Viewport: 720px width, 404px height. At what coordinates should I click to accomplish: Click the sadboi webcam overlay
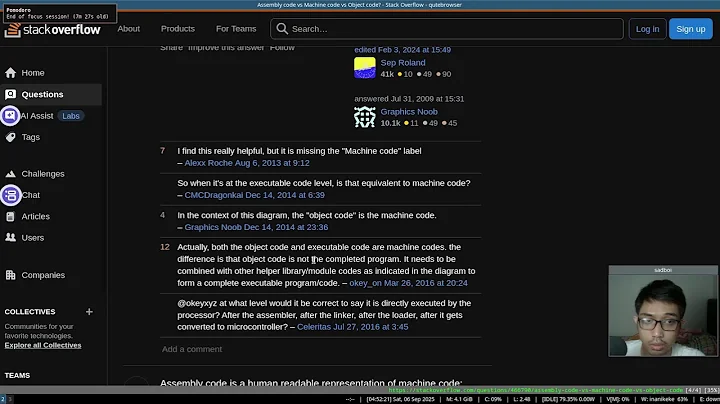coord(663,311)
